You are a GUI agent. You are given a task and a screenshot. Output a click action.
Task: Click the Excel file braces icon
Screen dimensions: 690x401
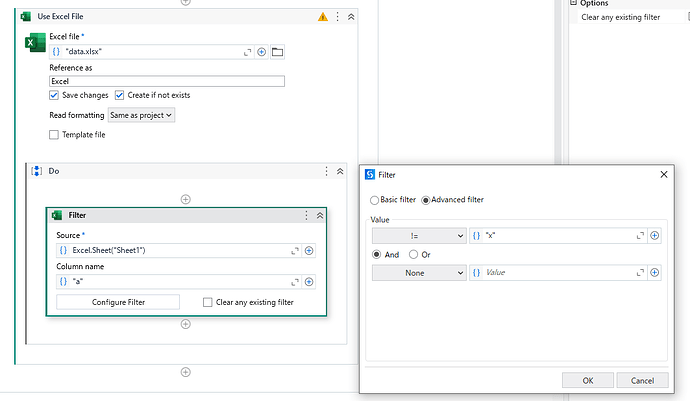click(x=56, y=52)
